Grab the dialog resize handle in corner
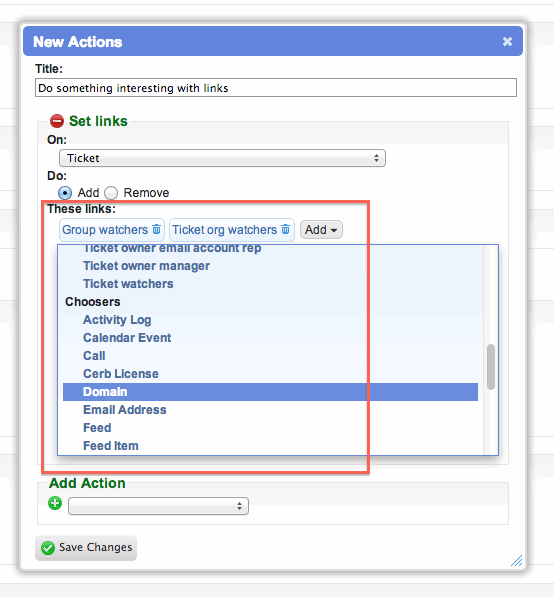554x597 pixels. coord(517,560)
